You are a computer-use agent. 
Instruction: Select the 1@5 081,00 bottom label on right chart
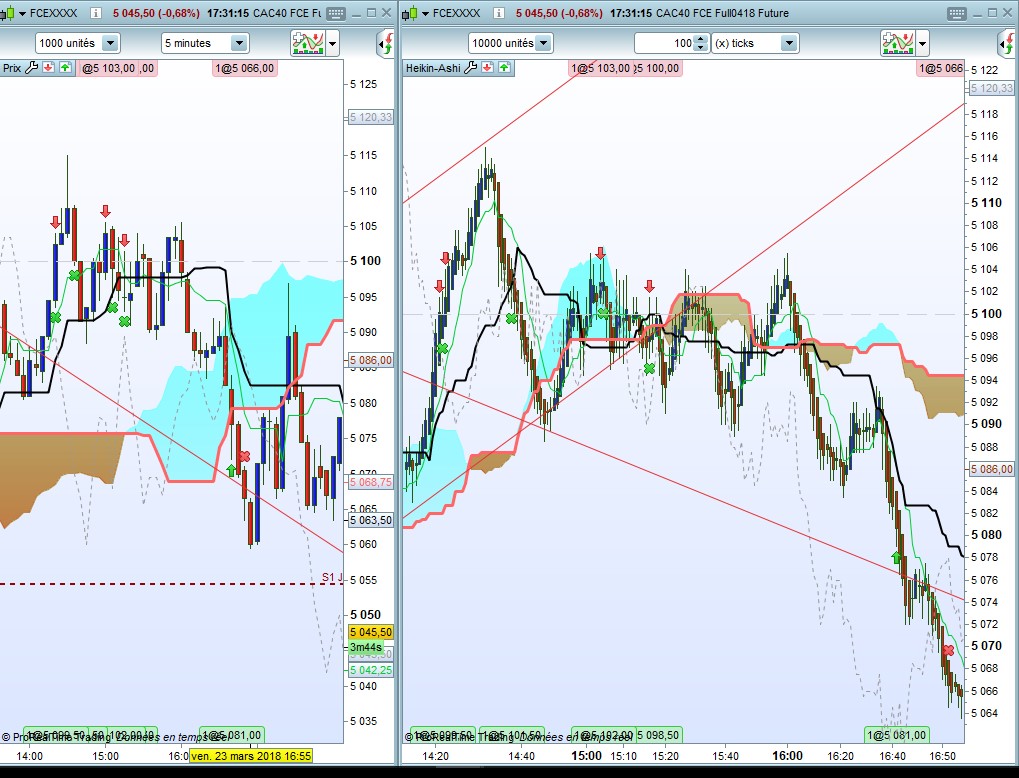pos(897,735)
